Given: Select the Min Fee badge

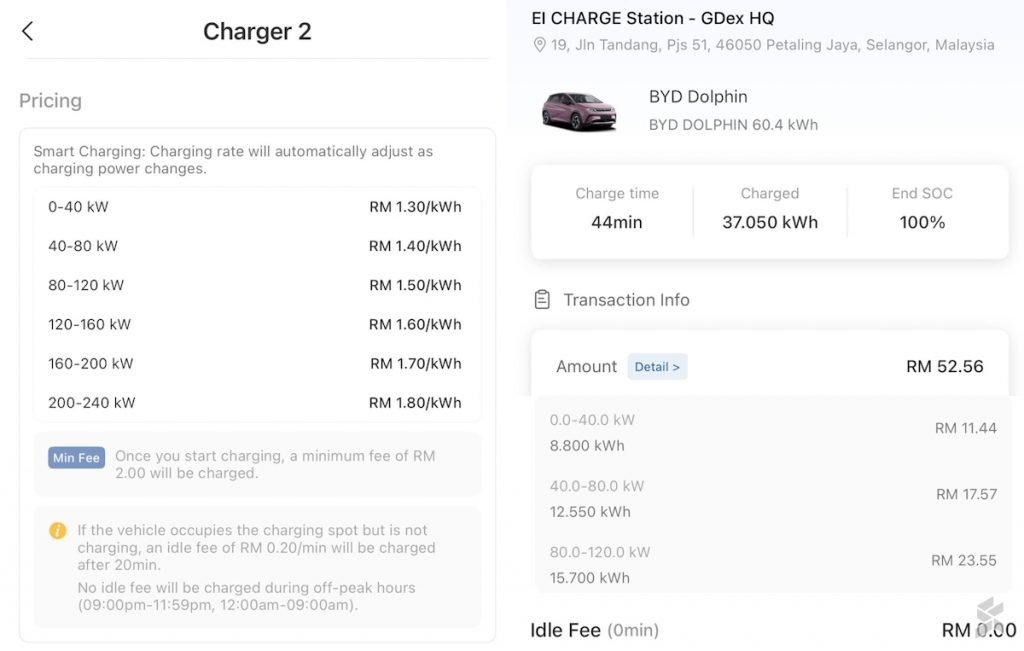Looking at the screenshot, I should pyautogui.click(x=76, y=457).
